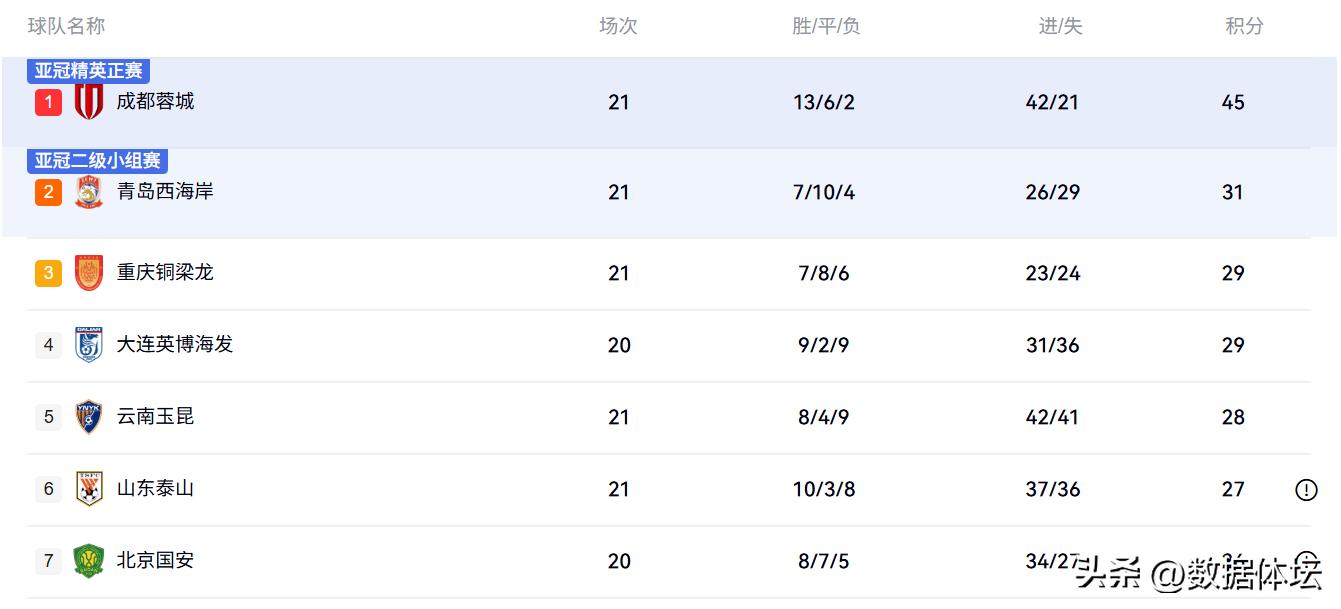Click the info icon in the 山东泰山 row
Screen dimensions: 1341x609
tap(1306, 490)
